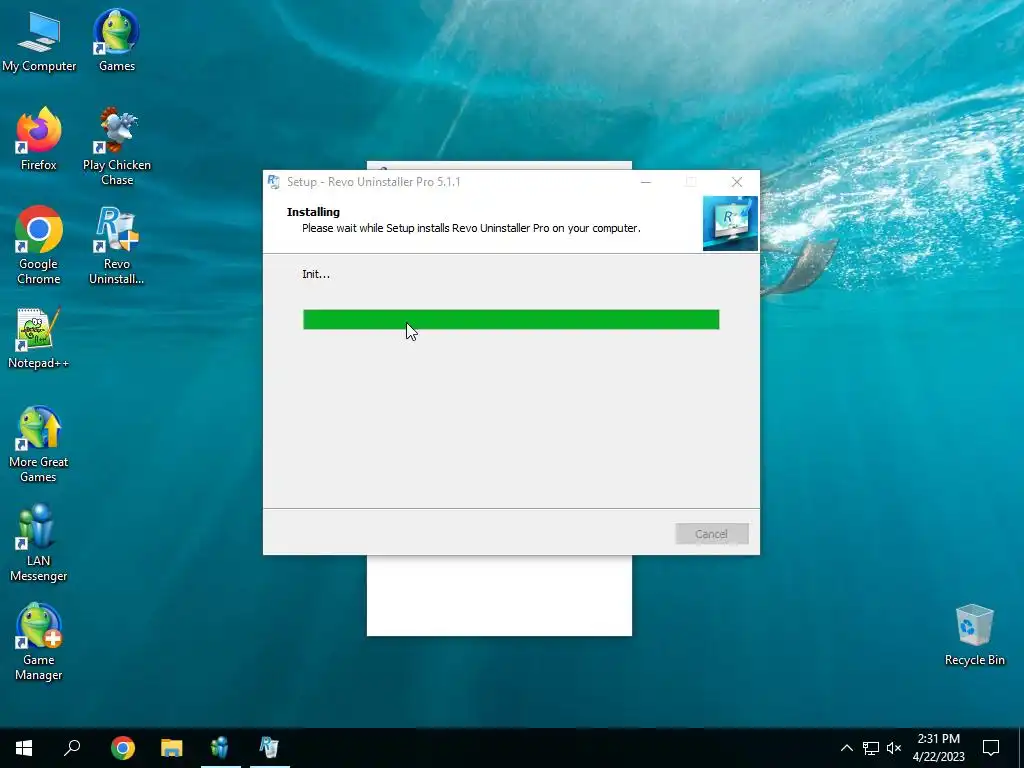Open the clock and date flyout

pos(938,748)
